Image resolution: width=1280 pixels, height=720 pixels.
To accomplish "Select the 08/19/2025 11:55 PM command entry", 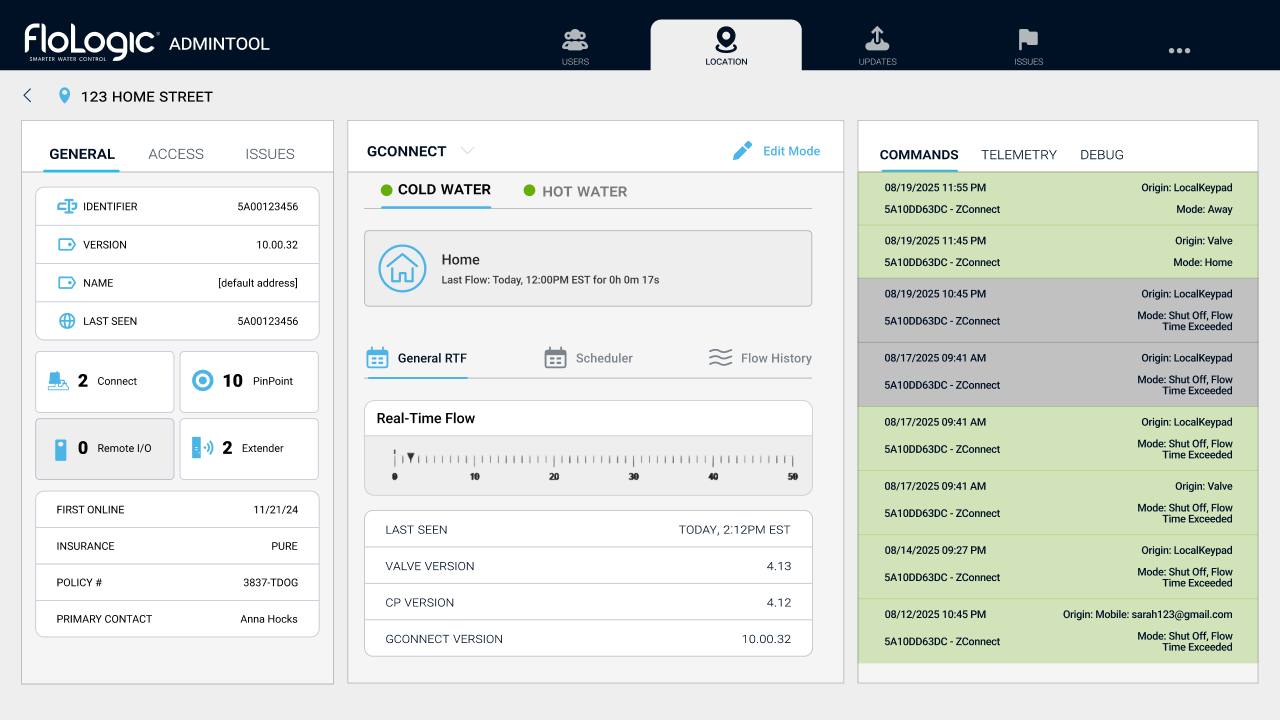I will 1057,198.
